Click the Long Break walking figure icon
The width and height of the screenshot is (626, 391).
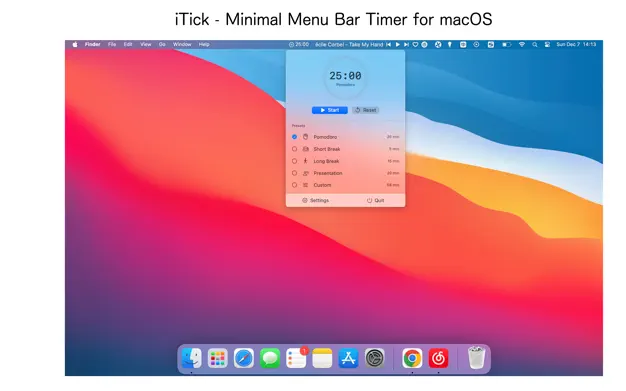coord(305,161)
